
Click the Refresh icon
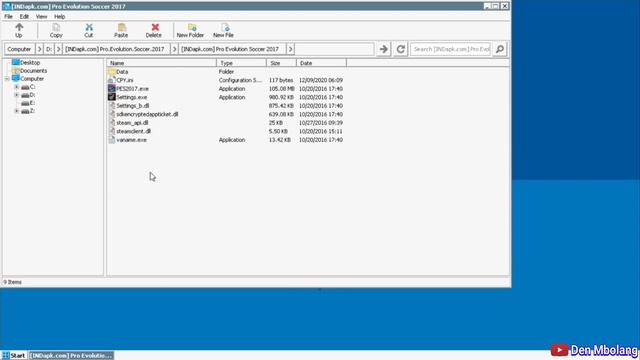pyautogui.click(x=400, y=49)
